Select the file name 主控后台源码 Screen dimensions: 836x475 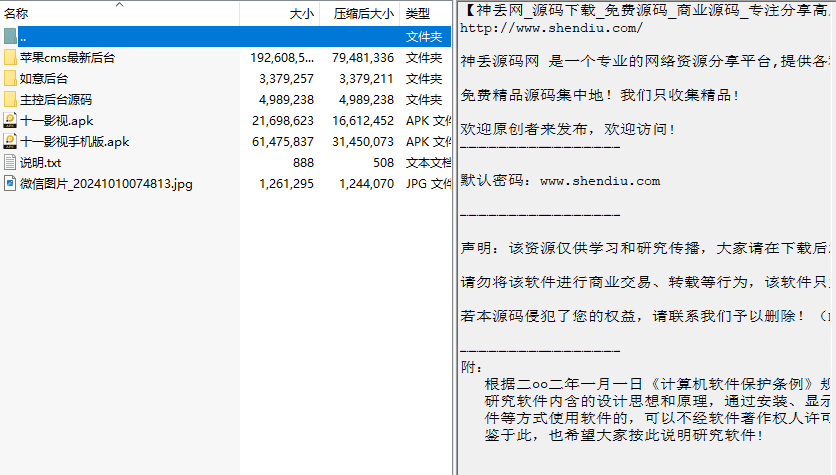(x=55, y=100)
